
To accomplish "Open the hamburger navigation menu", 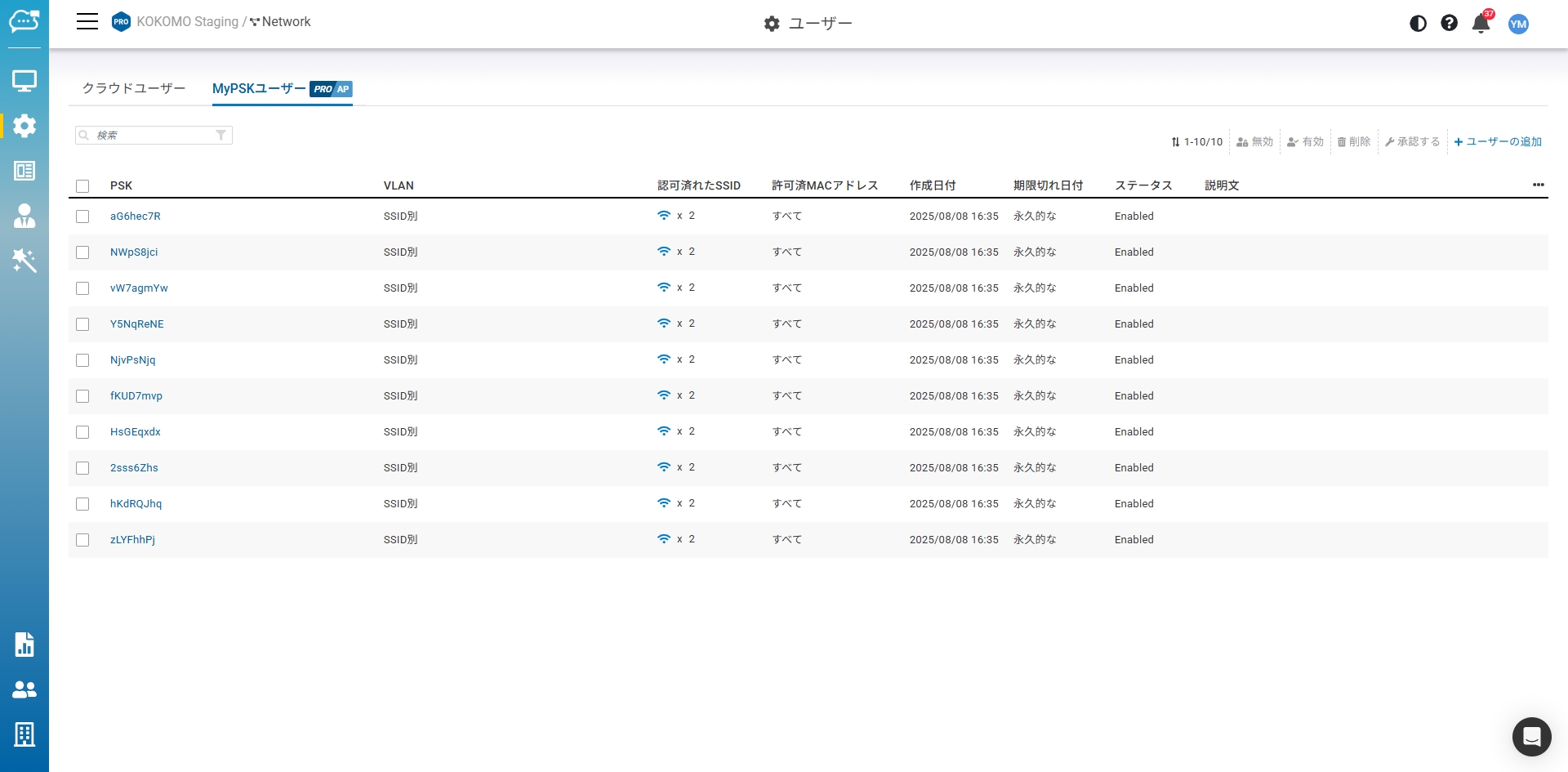I will pos(87,22).
